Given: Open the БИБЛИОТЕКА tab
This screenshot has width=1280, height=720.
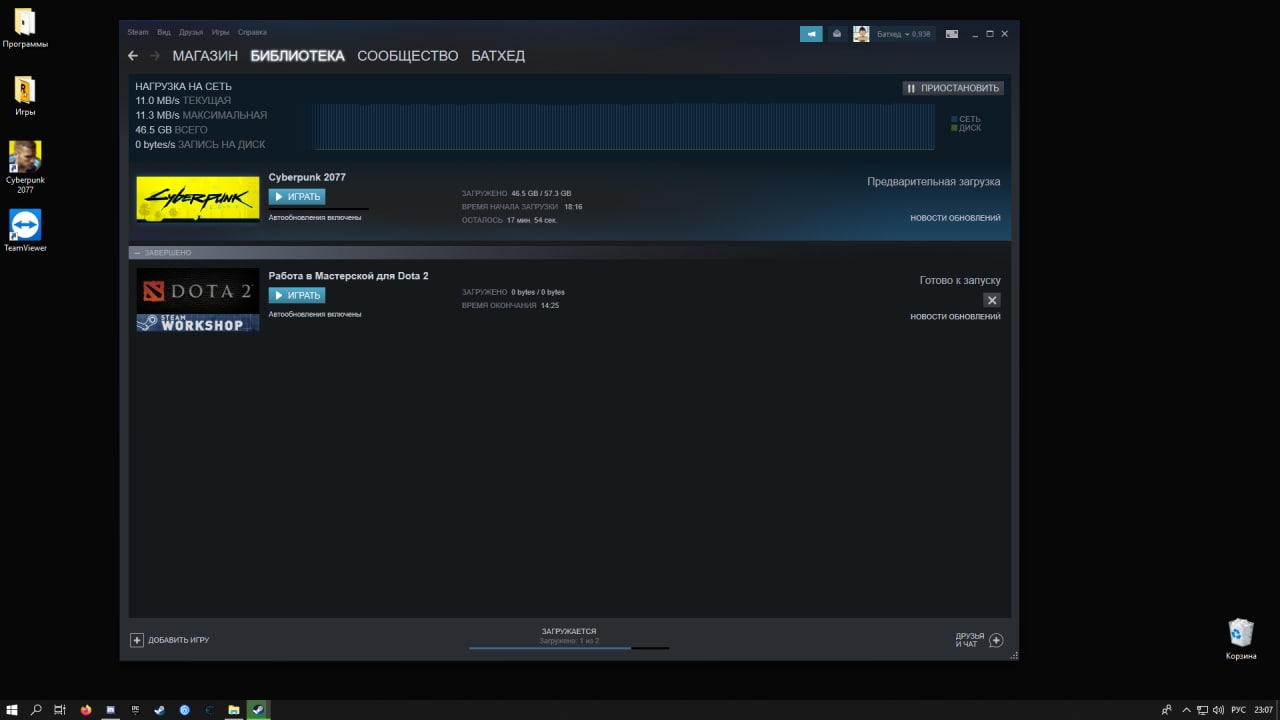Looking at the screenshot, I should [x=298, y=56].
